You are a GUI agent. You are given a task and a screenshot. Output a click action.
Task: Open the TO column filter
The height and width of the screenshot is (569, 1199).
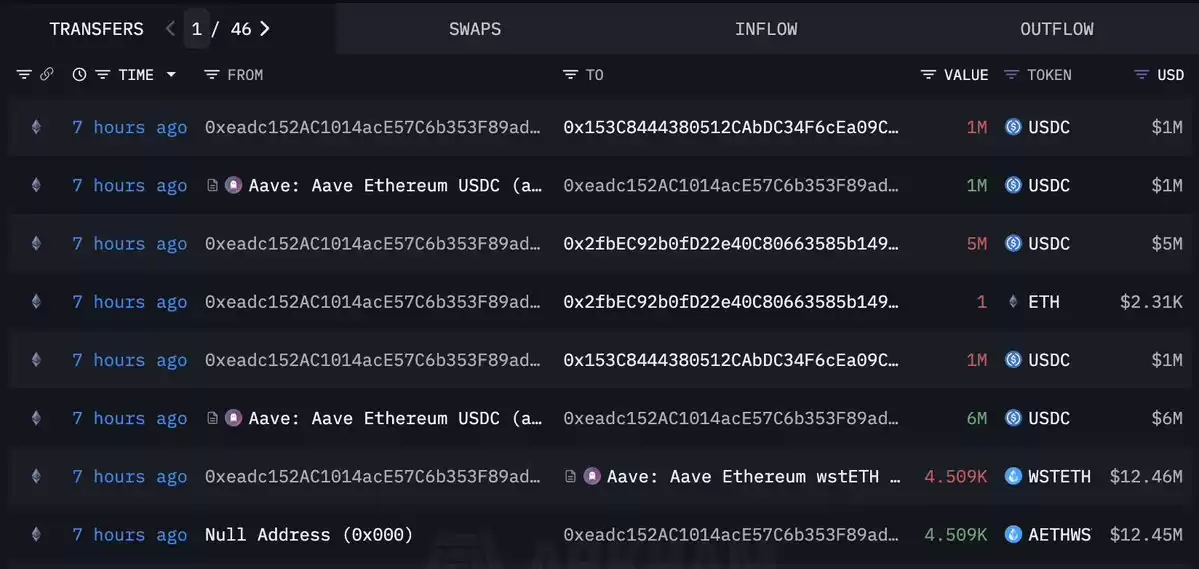coord(570,74)
